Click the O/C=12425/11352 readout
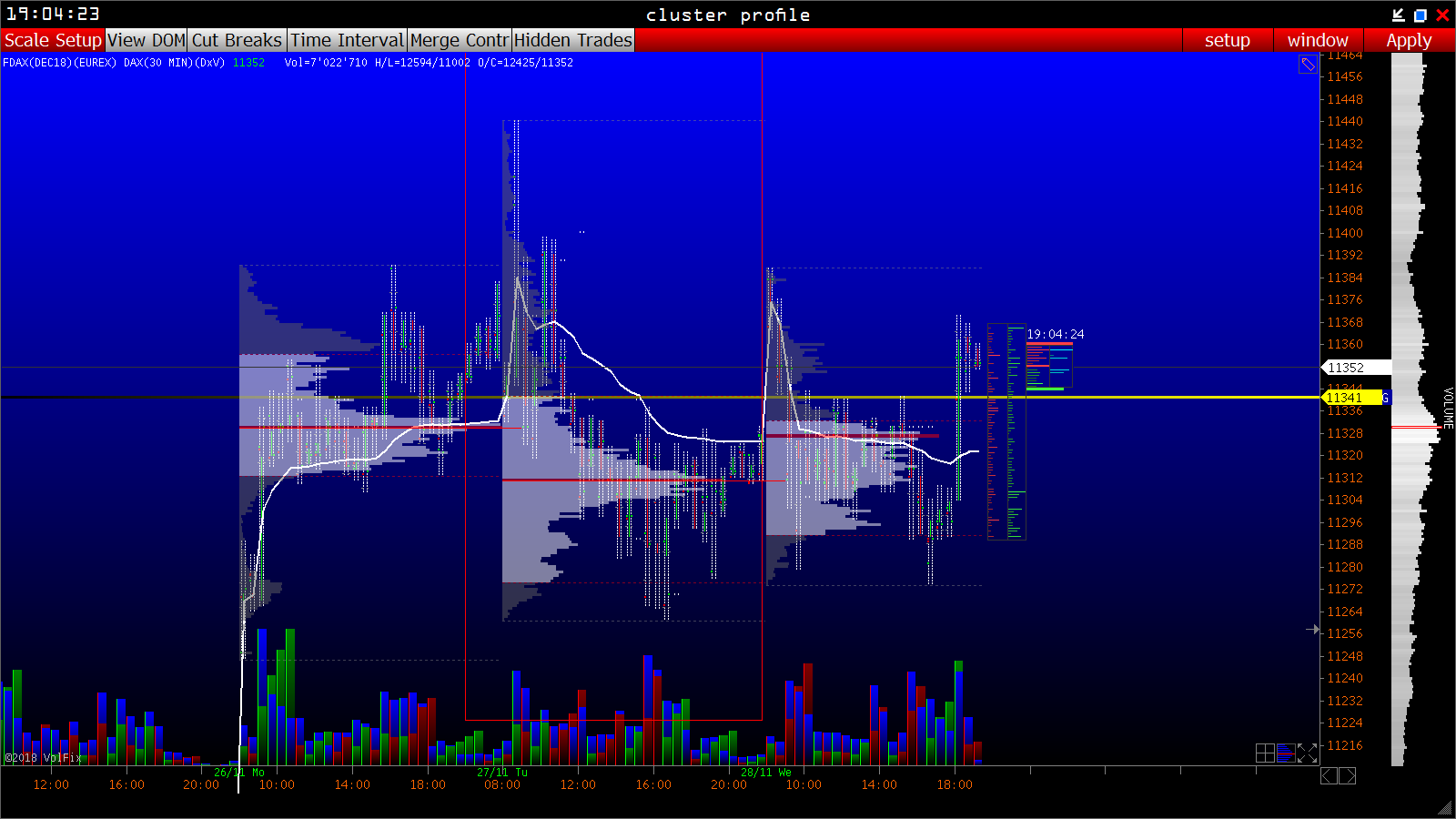 (x=525, y=63)
